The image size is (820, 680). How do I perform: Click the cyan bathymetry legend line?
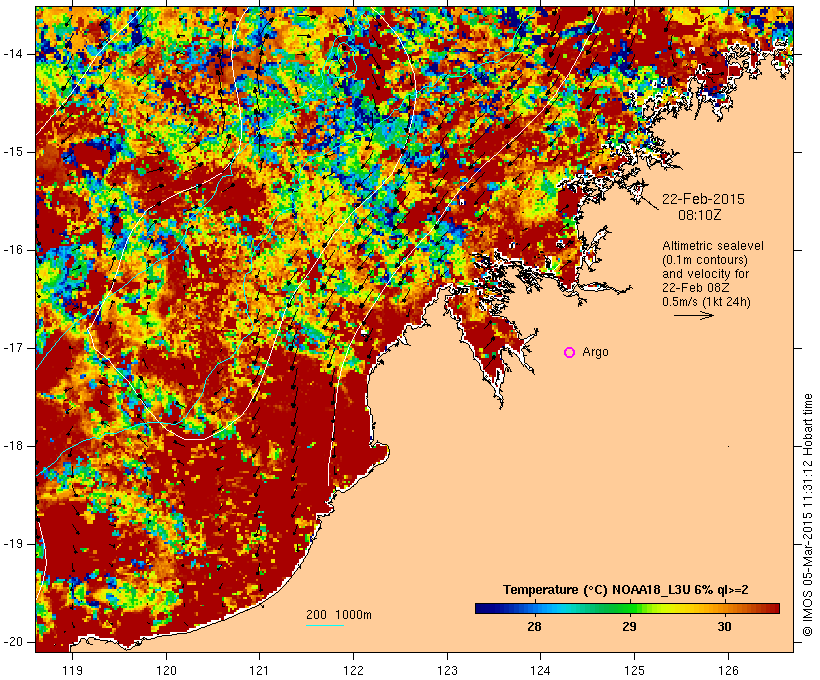tap(325, 625)
